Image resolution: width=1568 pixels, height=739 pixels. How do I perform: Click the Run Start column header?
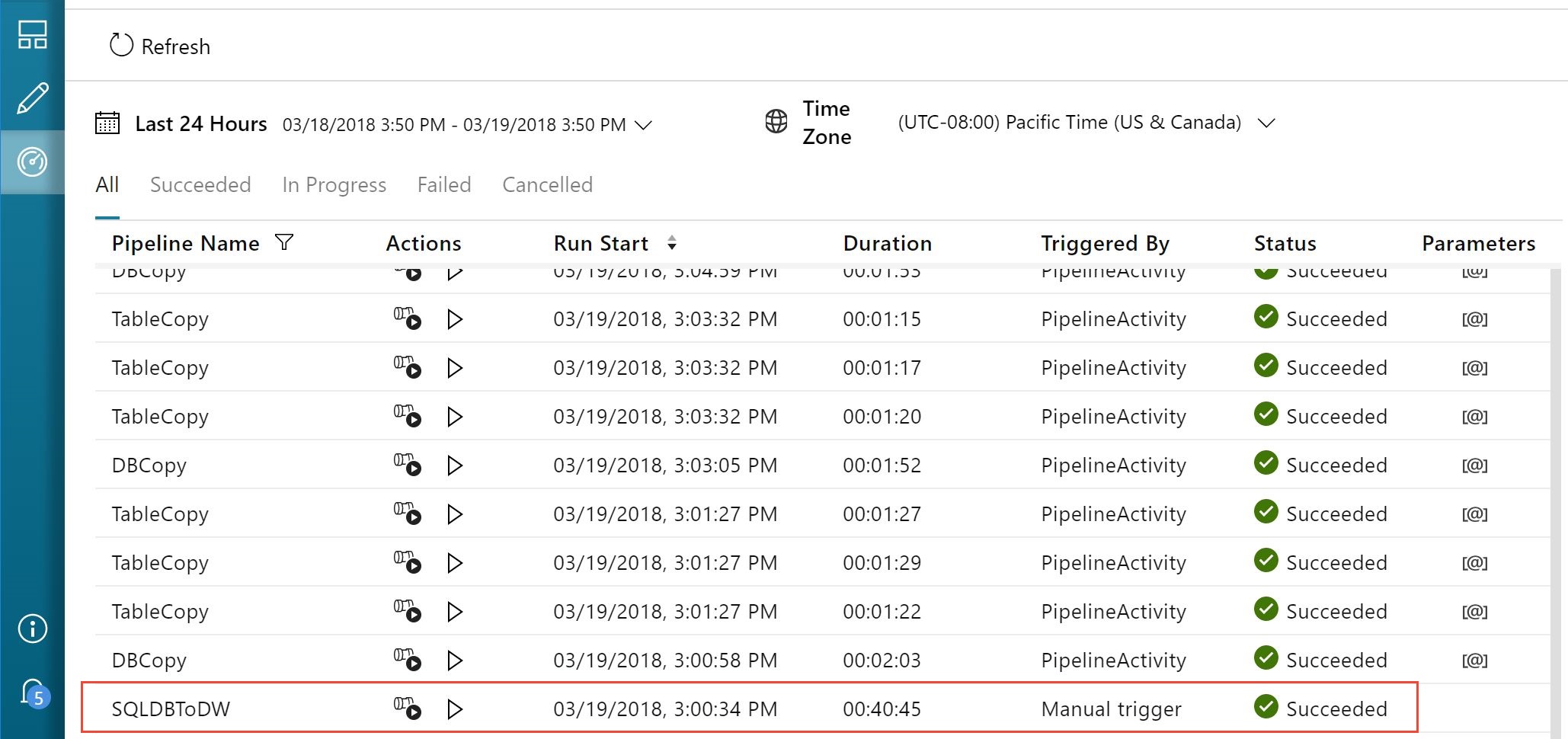601,243
